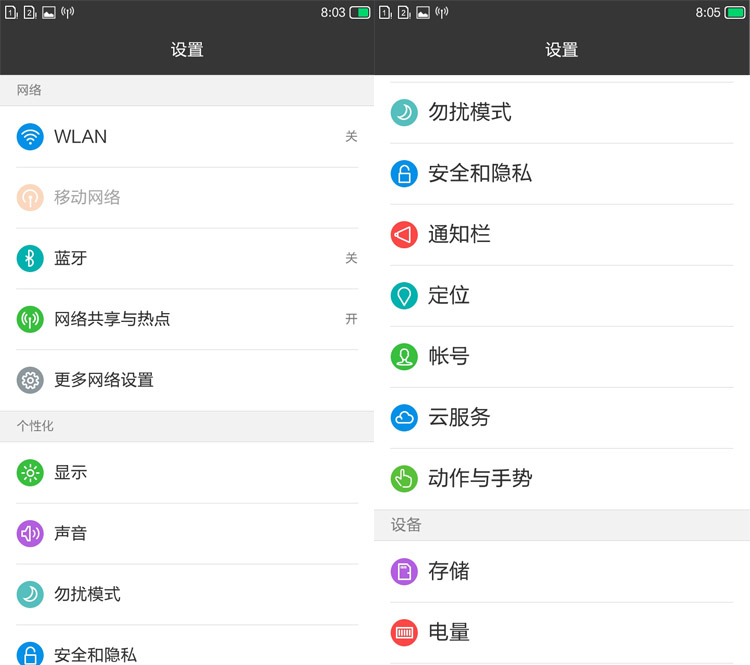Open the 定位 location label
This screenshot has width=750, height=665.
click(x=449, y=296)
